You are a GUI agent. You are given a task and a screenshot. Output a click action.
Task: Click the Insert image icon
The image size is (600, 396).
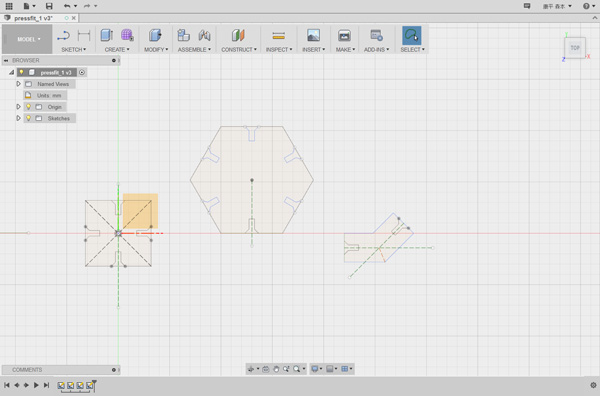(x=313, y=35)
